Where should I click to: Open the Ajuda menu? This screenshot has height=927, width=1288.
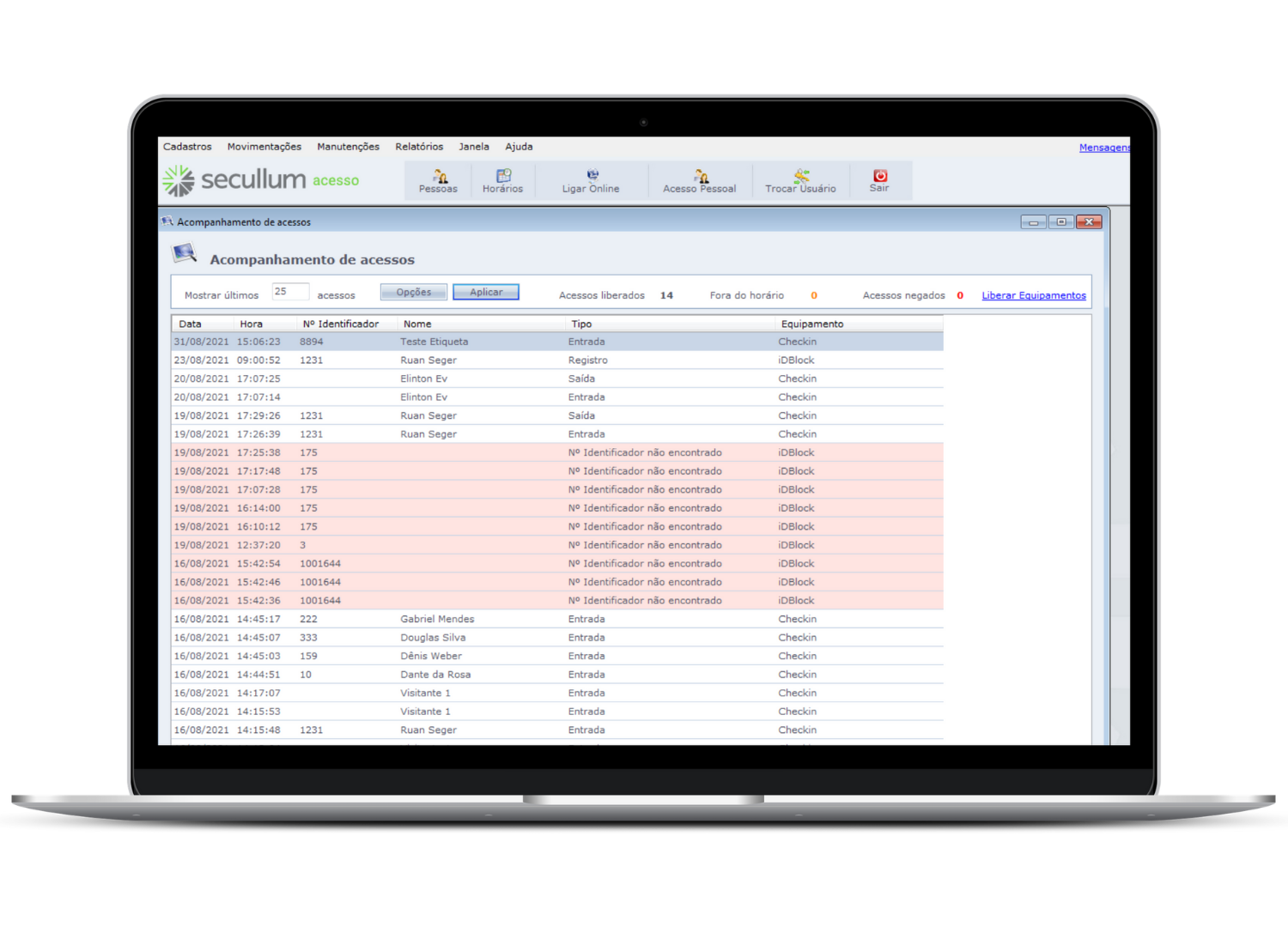519,147
